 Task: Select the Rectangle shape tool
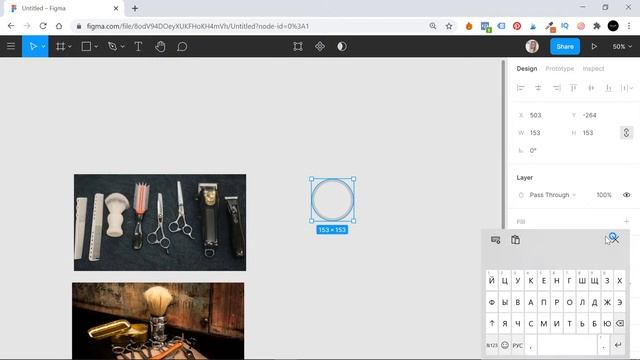(x=86, y=47)
